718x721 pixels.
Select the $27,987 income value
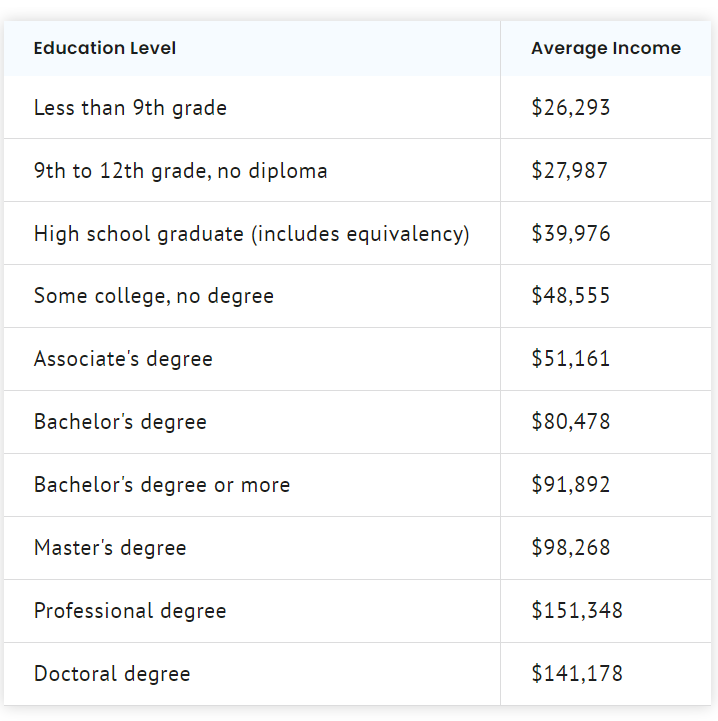pos(569,171)
